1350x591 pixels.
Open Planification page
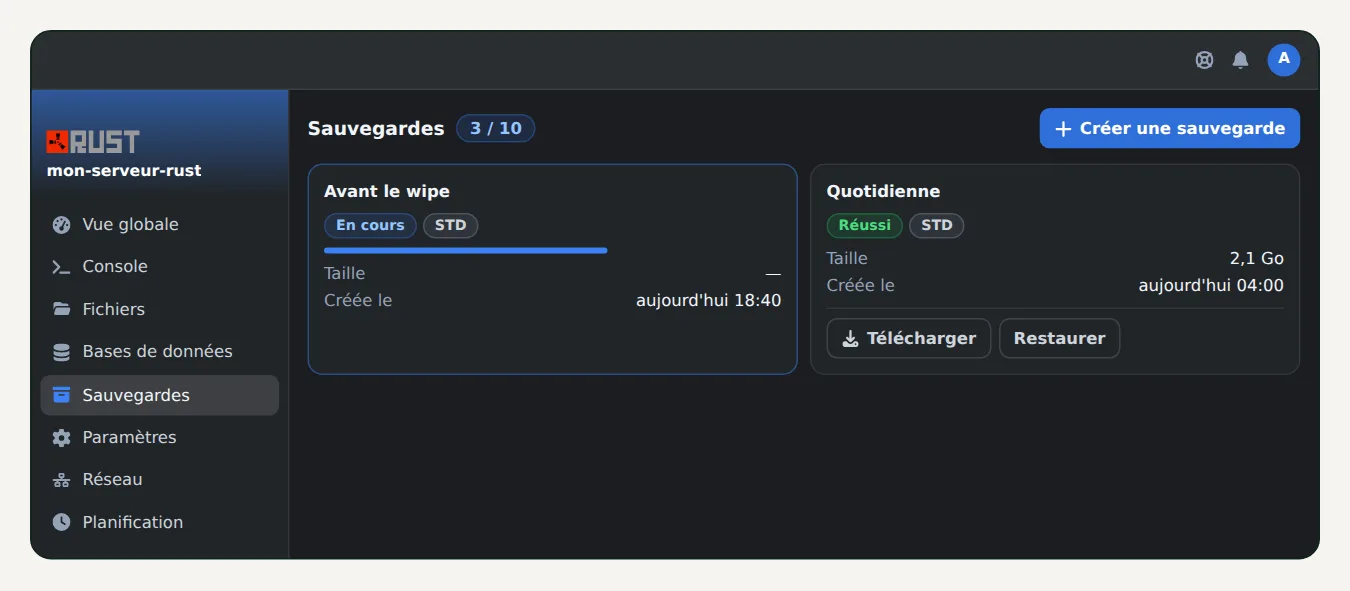(159, 522)
